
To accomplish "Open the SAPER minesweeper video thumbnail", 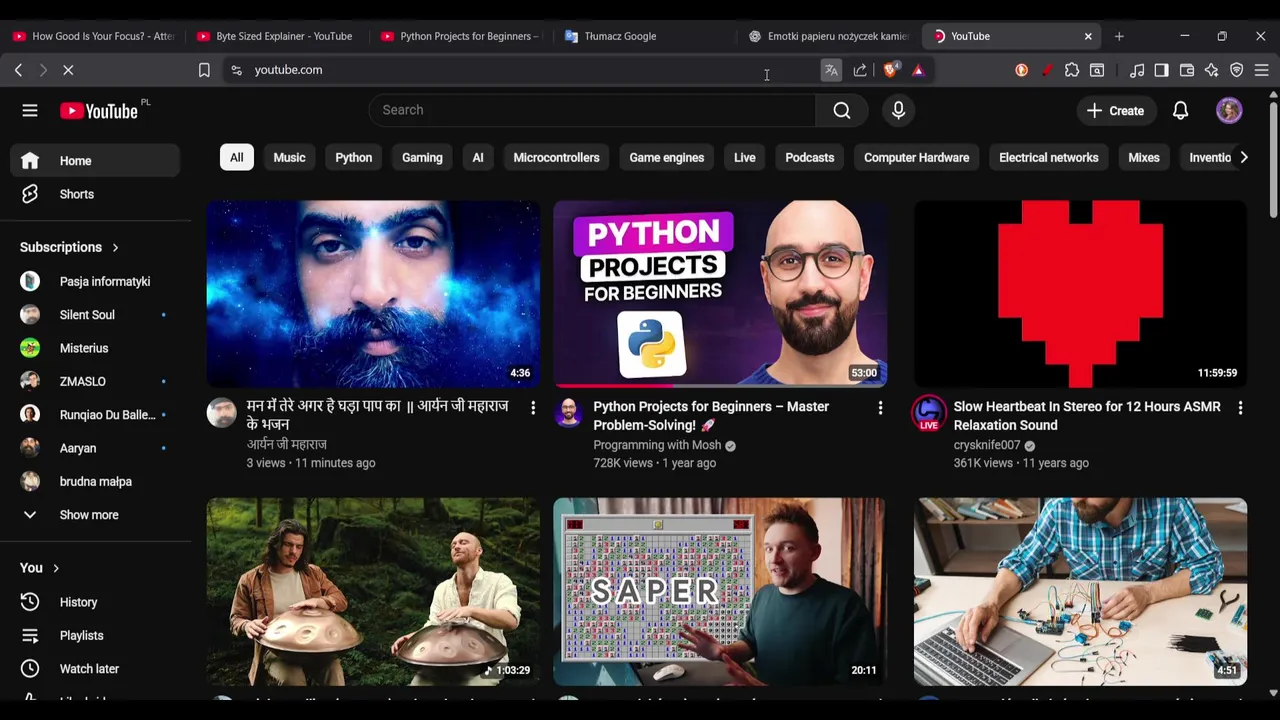I will 720,591.
